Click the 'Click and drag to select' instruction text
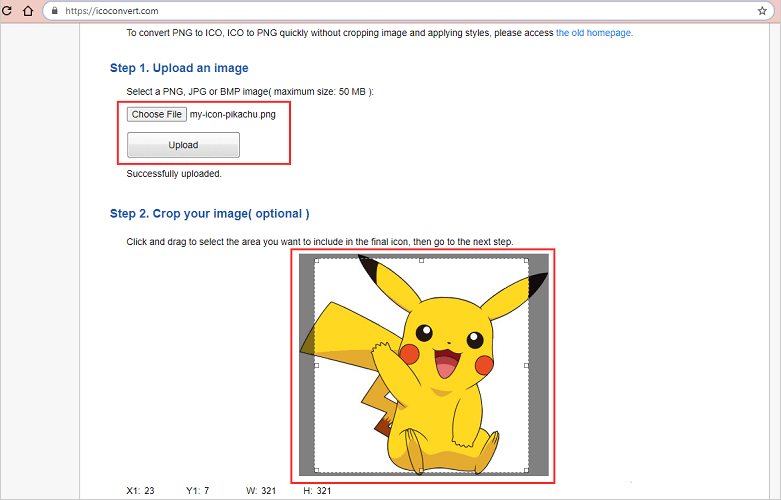Viewport: 781px width, 500px height. click(x=320, y=242)
